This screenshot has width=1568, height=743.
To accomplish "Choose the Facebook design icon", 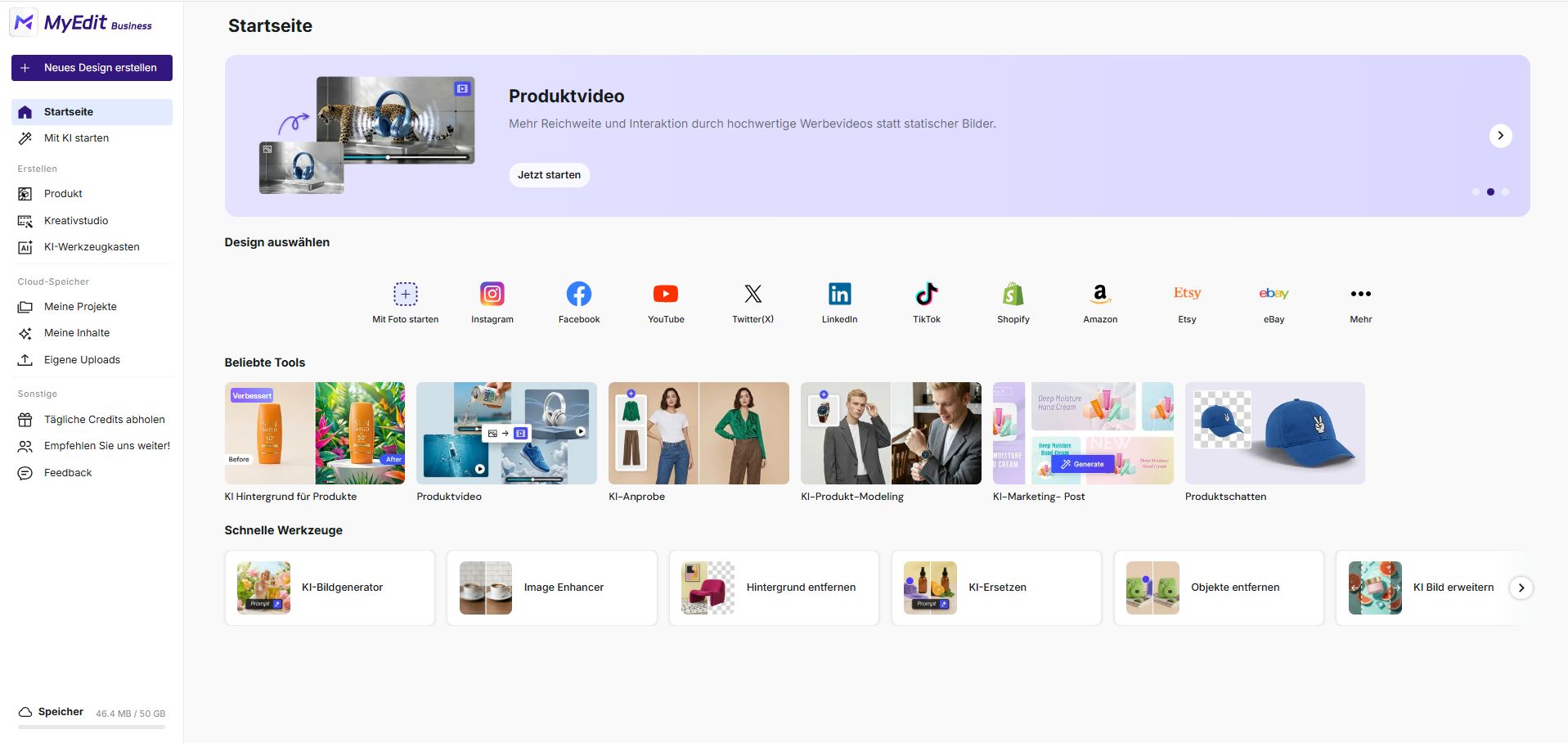I will click(579, 294).
